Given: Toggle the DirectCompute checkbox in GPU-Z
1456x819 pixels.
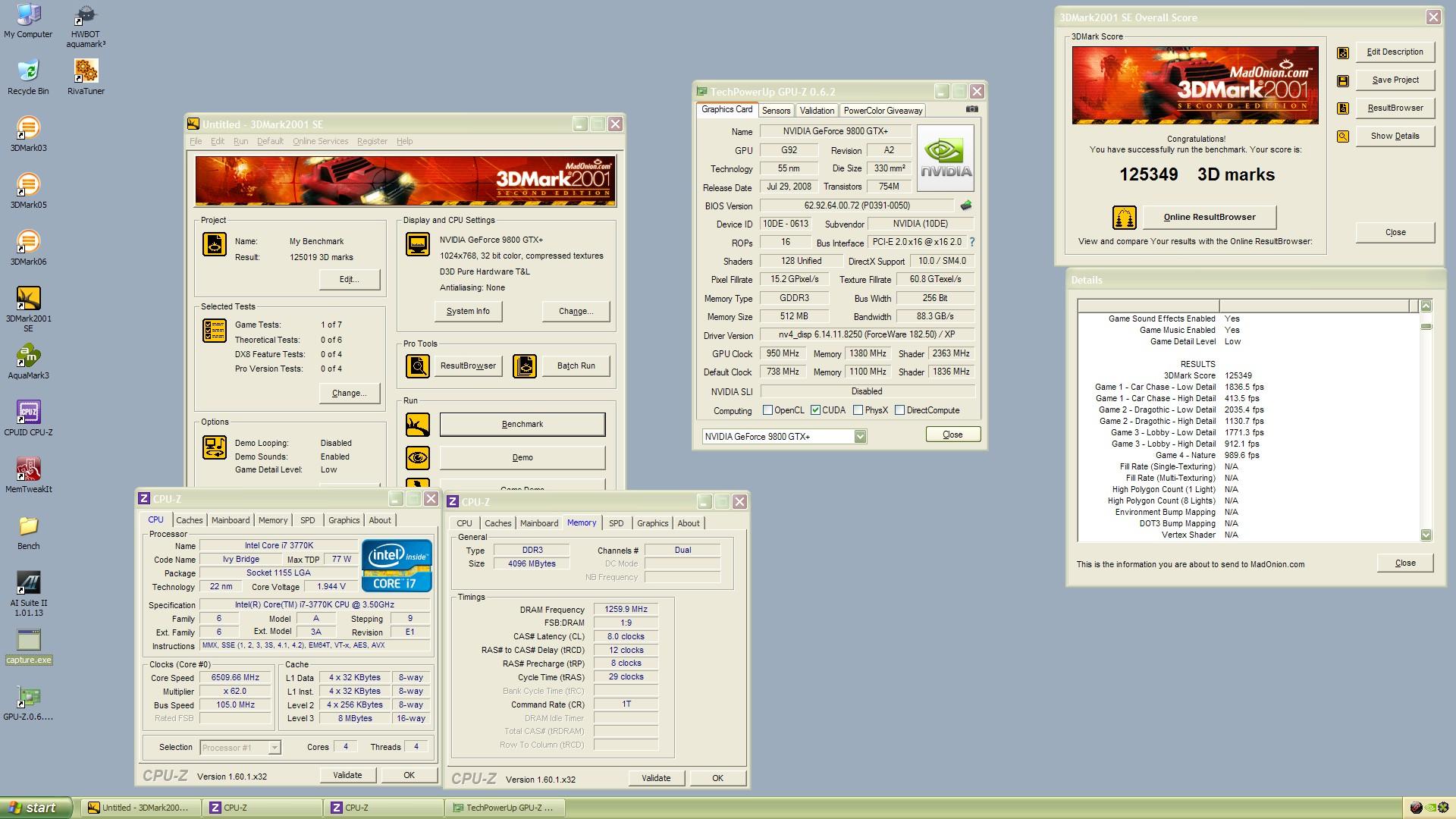Looking at the screenshot, I should [x=899, y=410].
